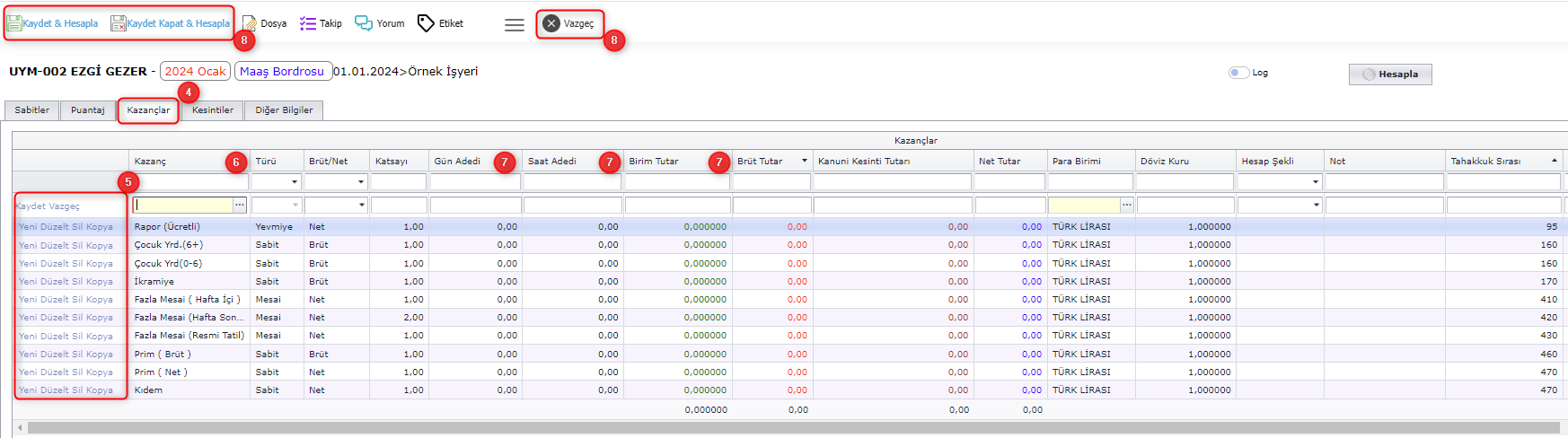Click the Tahakkuk Sırası sort arrow
Screen dimensions: 1568x438
pos(1555,161)
